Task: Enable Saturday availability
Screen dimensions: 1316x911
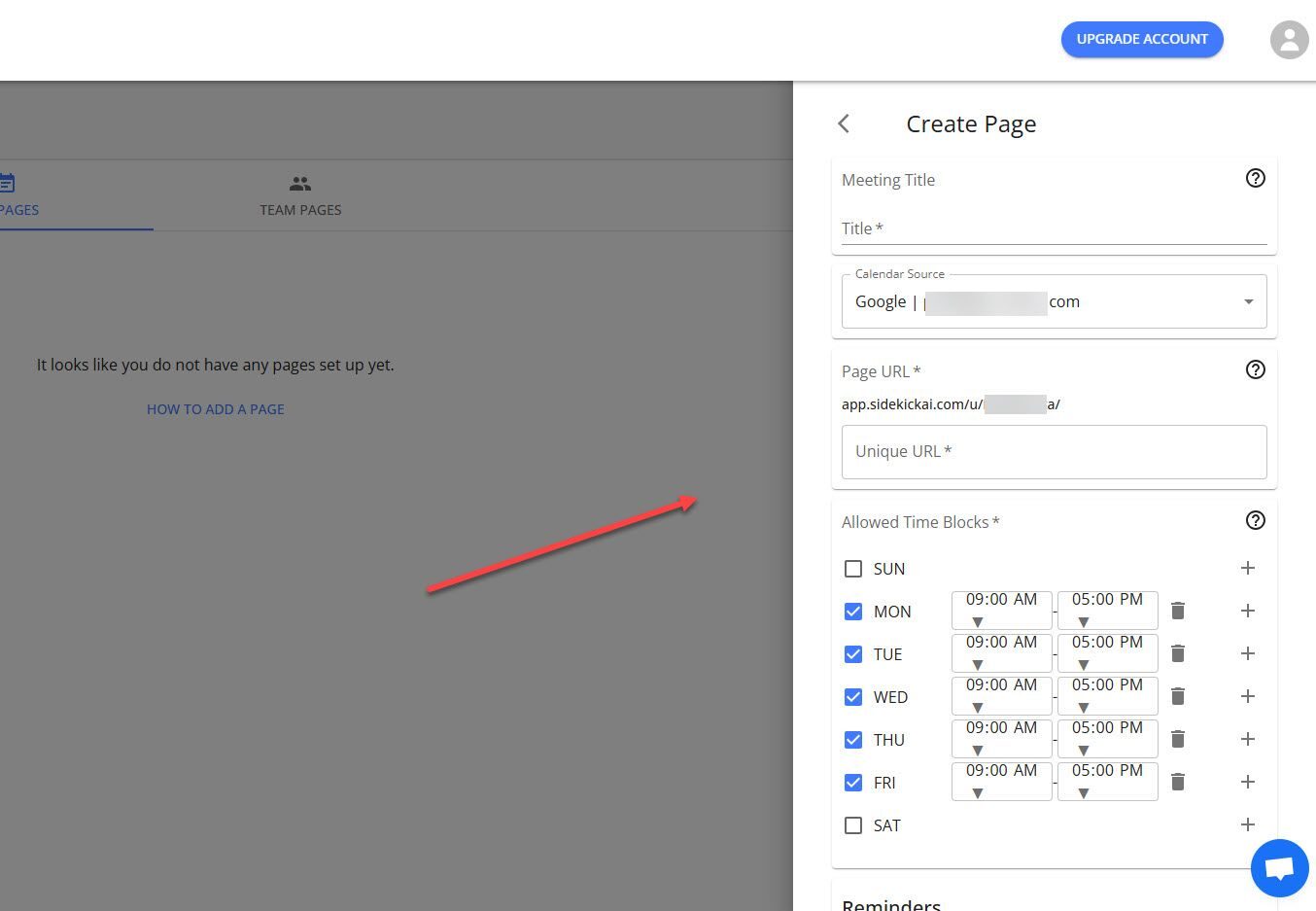Action: [x=853, y=824]
